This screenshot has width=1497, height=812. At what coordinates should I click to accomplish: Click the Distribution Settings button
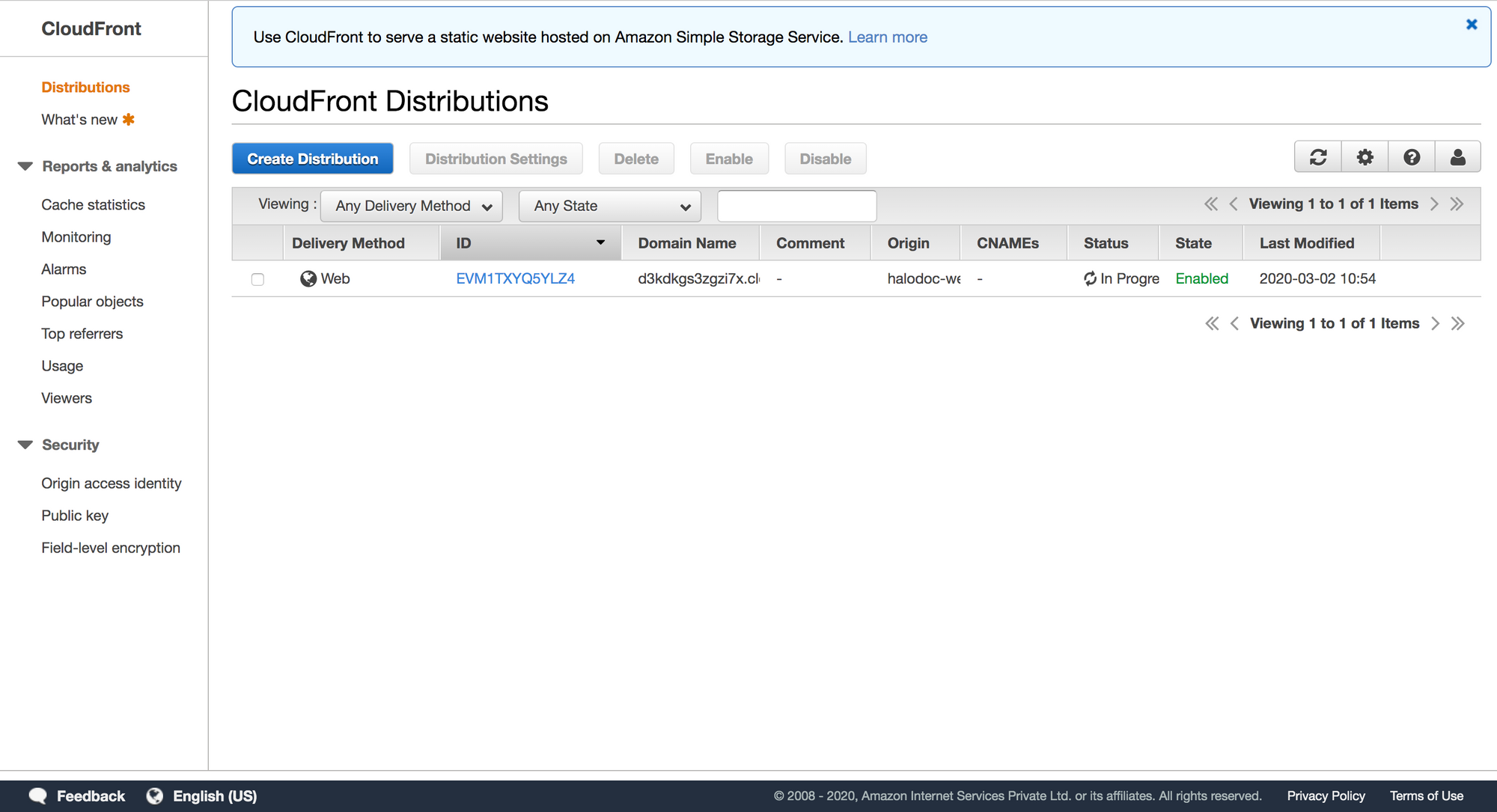click(496, 159)
